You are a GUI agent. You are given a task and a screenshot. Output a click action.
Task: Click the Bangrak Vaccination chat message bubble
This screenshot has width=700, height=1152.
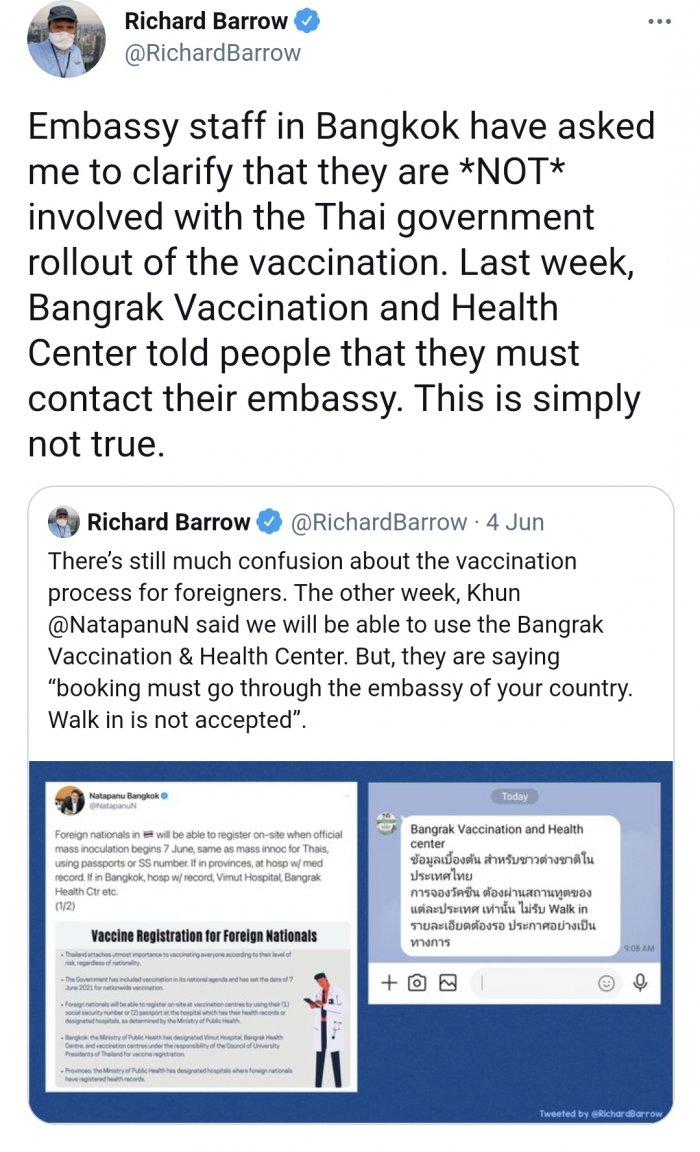click(510, 885)
